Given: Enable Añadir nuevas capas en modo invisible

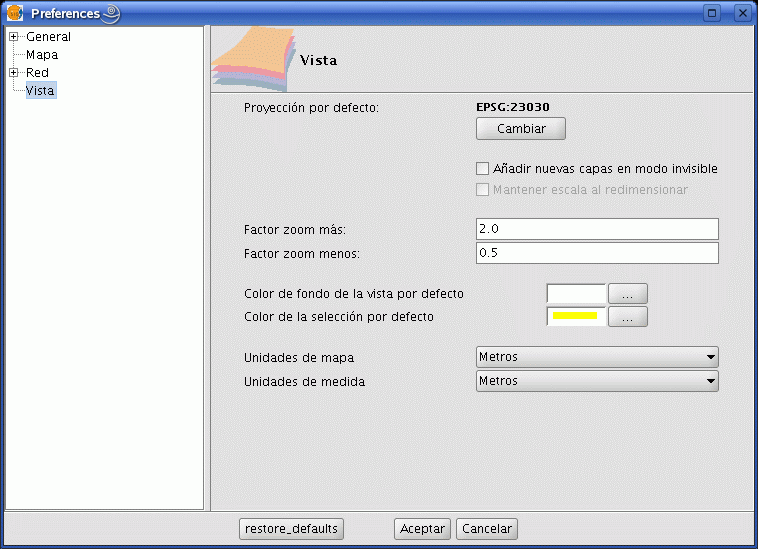Looking at the screenshot, I should (x=482, y=169).
